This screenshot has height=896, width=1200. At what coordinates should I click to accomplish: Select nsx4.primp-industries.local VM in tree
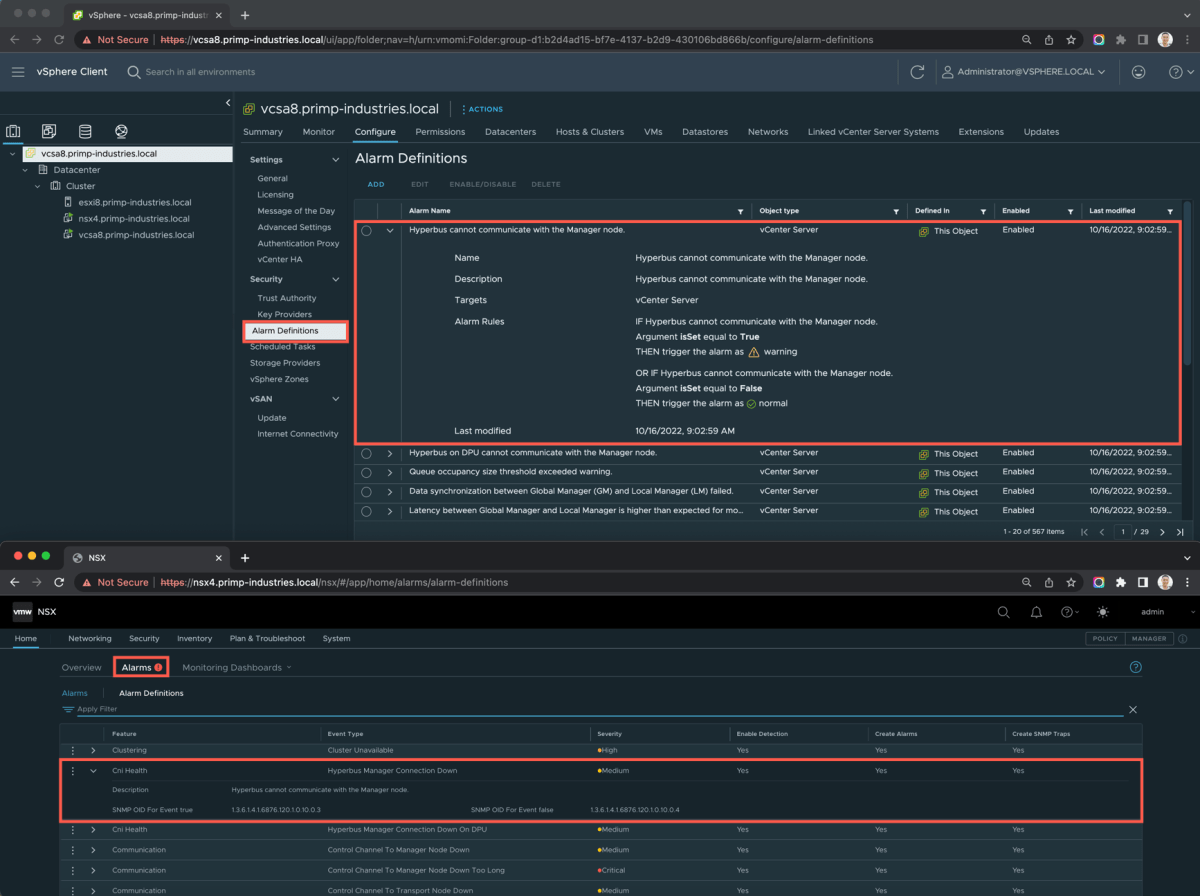(x=134, y=218)
